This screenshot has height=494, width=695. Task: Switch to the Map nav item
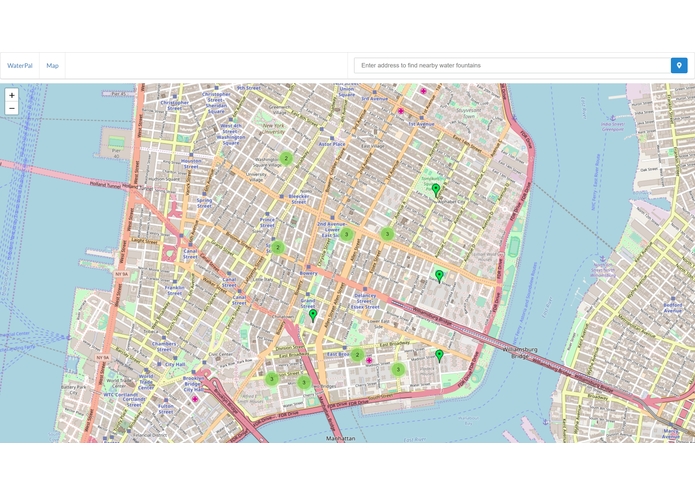(52, 66)
